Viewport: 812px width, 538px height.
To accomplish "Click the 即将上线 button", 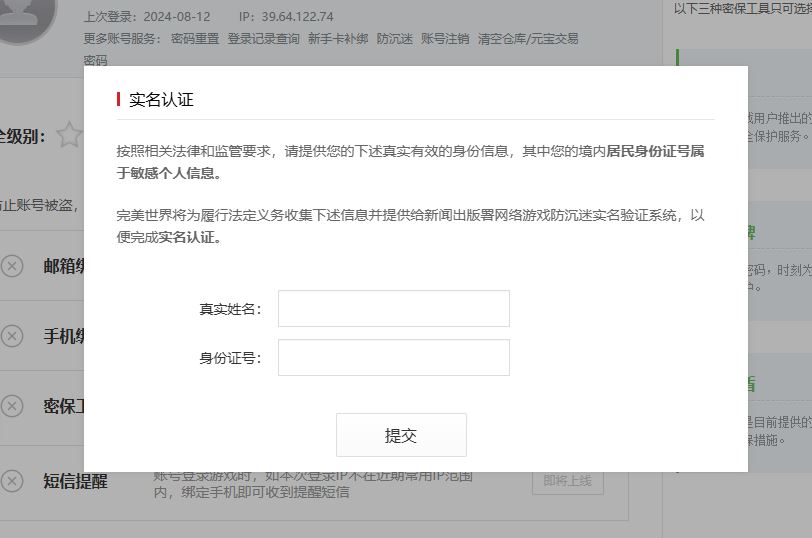I will click(x=567, y=481).
